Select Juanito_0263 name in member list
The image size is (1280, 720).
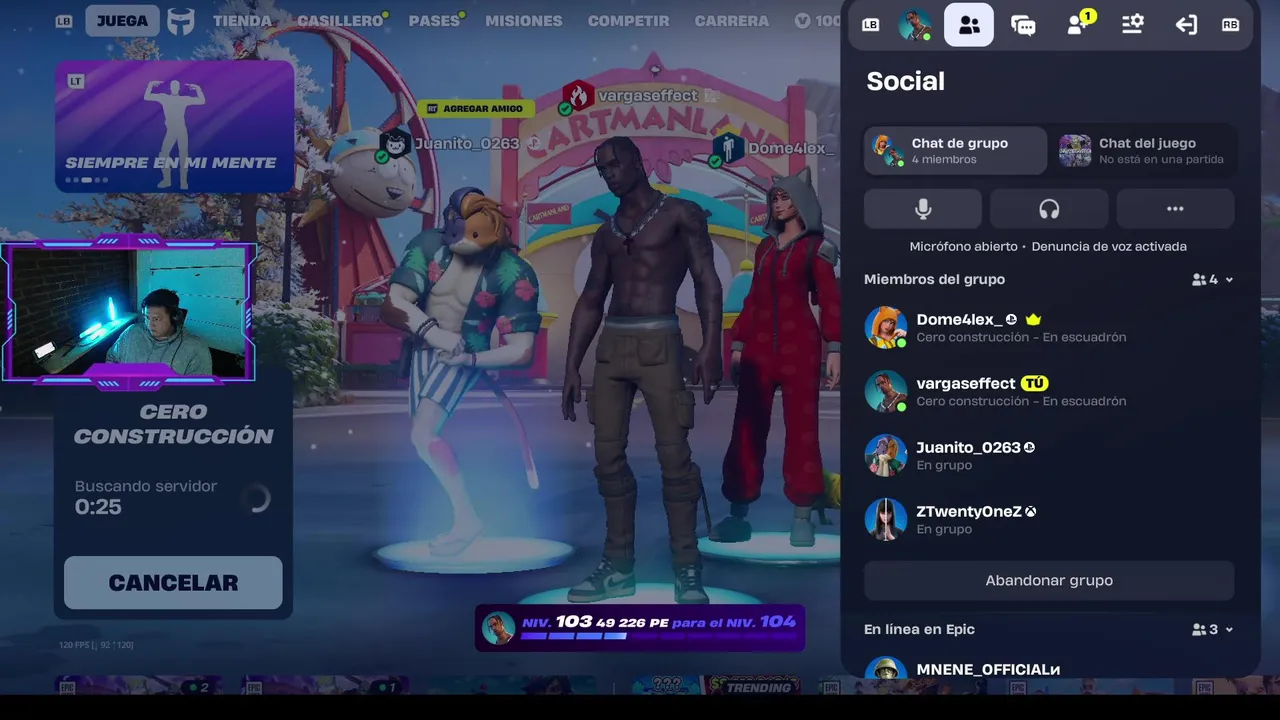[x=968, y=448]
